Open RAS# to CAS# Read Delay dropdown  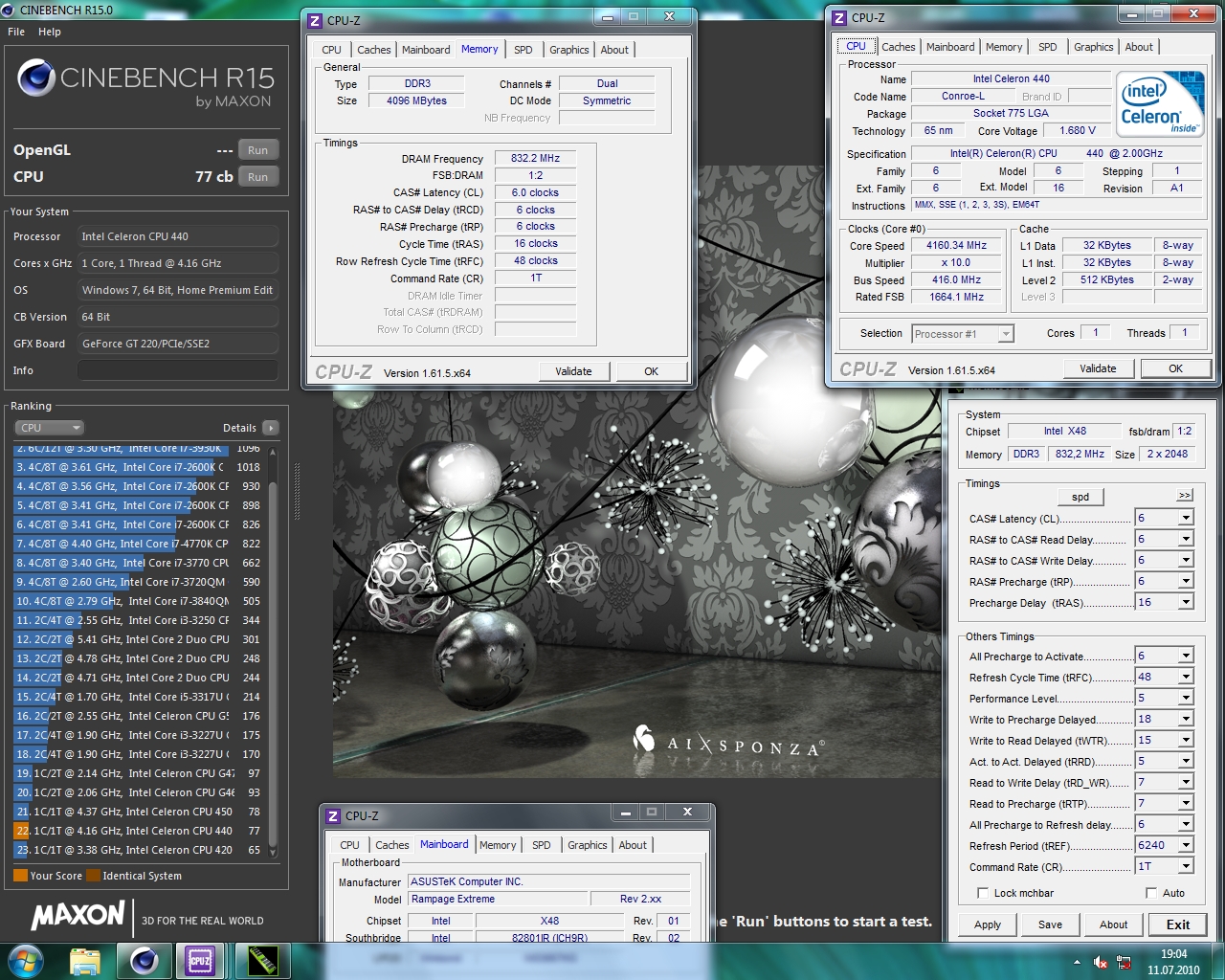pos(1186,539)
